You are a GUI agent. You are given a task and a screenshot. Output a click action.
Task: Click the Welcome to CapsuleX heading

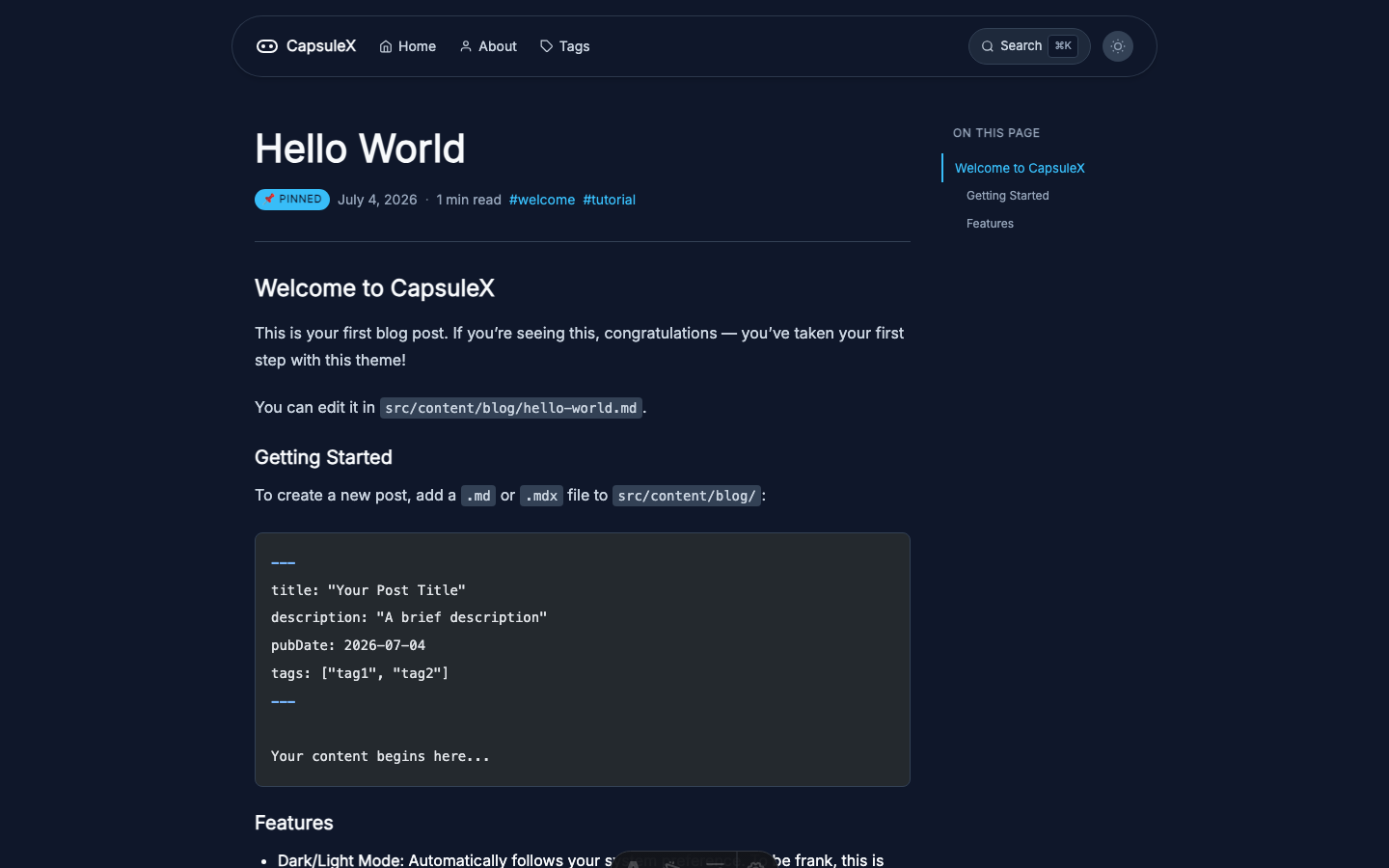tap(374, 288)
